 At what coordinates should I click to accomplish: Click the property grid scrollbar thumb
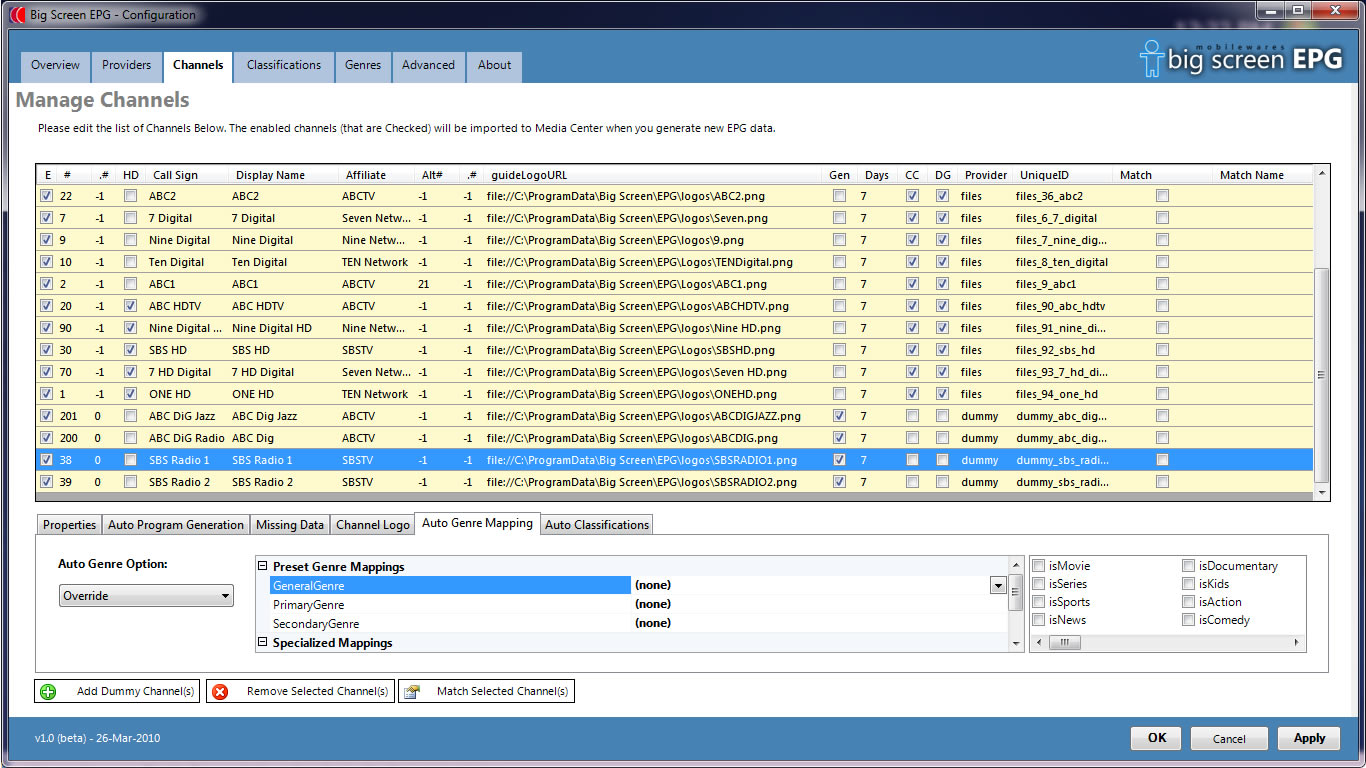click(1016, 591)
